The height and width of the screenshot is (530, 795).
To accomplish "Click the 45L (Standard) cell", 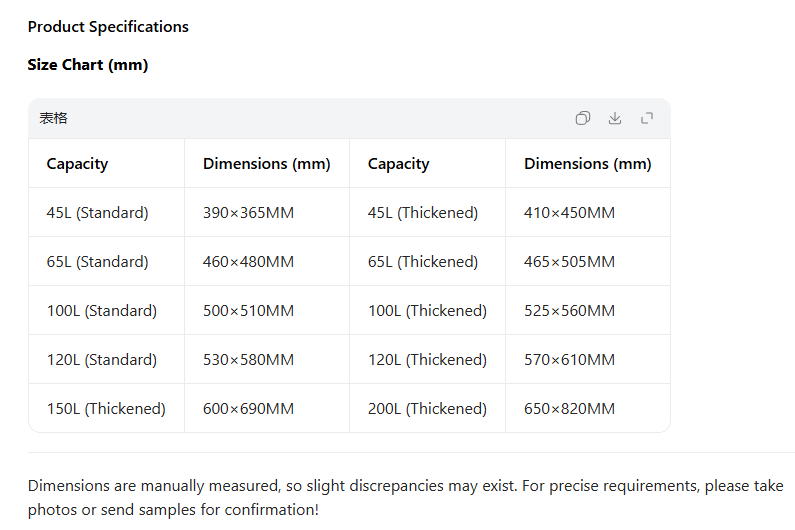I will pyautogui.click(x=97, y=213).
